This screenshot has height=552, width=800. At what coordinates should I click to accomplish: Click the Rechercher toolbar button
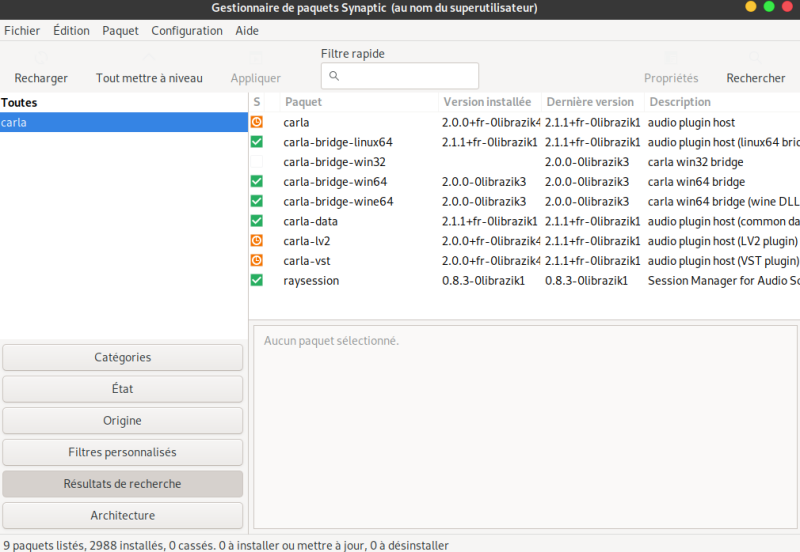pos(756,68)
